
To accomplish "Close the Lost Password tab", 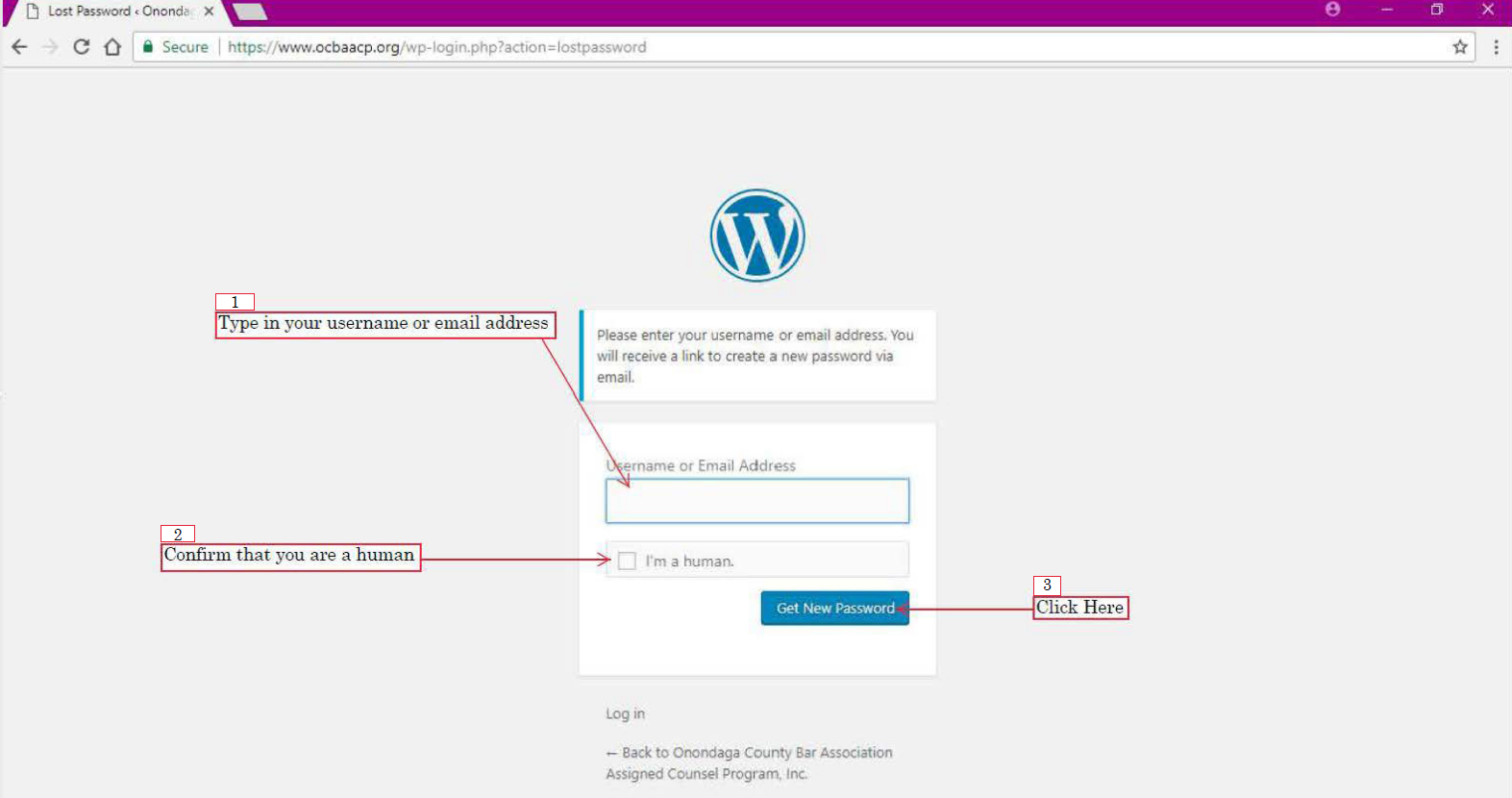I will point(209,12).
